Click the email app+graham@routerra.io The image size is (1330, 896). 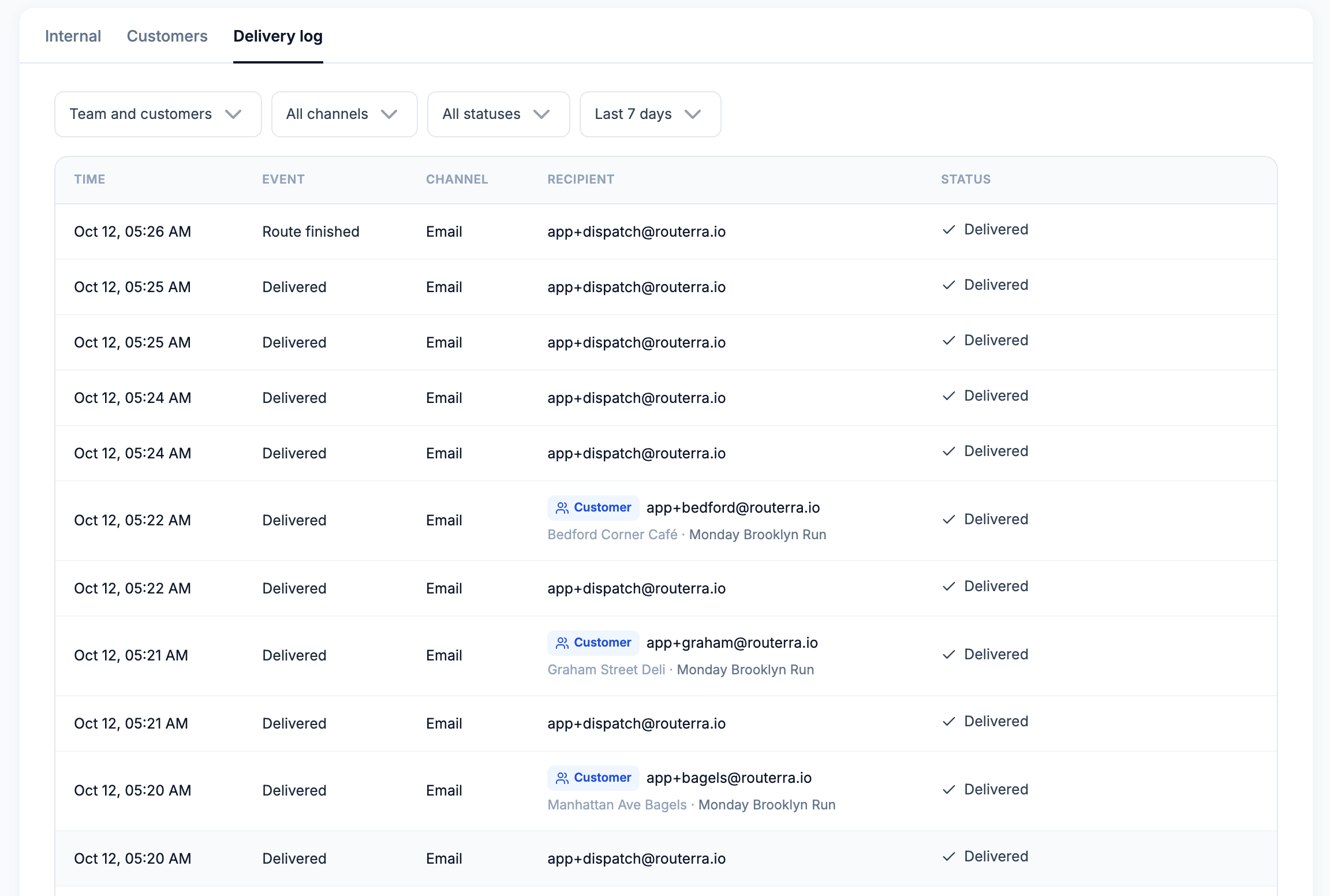(x=731, y=643)
